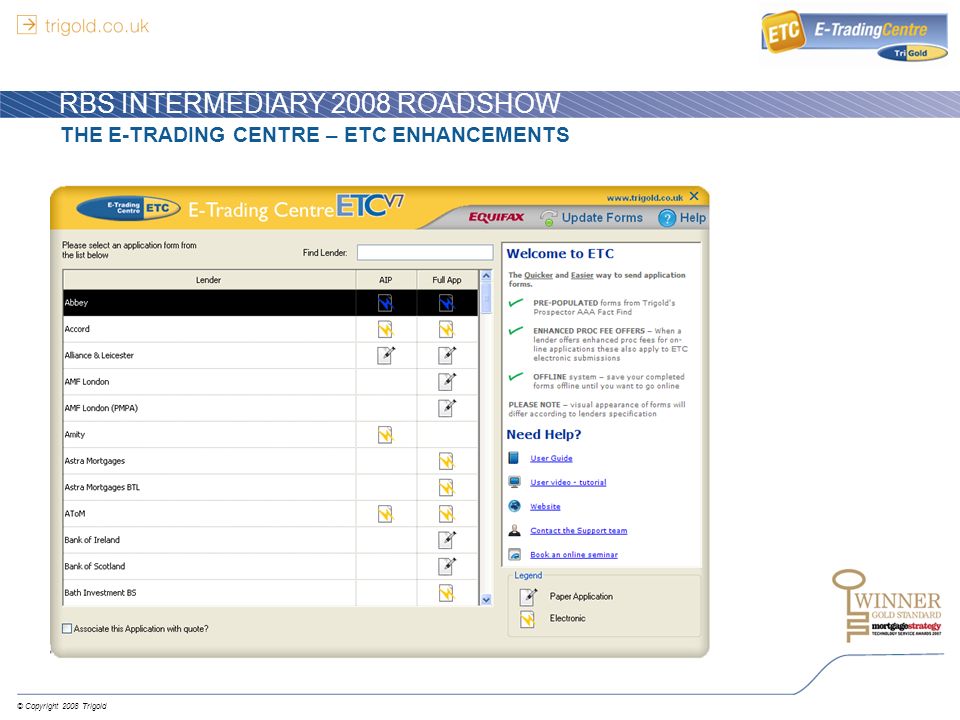
Task: Open Book an online seminar link
Action: [x=574, y=555]
